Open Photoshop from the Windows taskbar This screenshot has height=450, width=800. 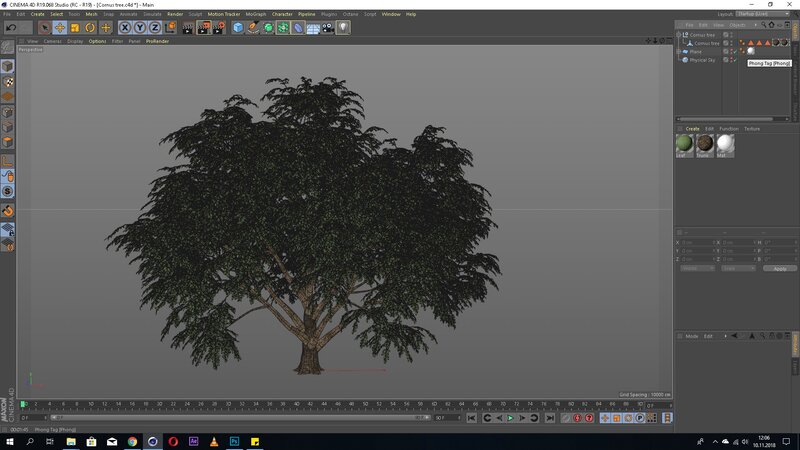point(234,441)
